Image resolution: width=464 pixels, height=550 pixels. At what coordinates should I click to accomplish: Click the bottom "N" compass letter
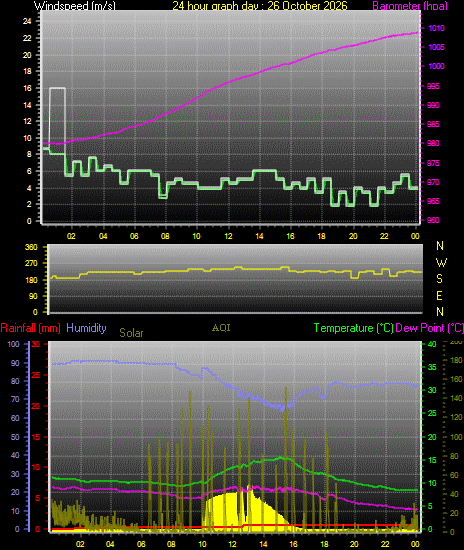point(440,311)
